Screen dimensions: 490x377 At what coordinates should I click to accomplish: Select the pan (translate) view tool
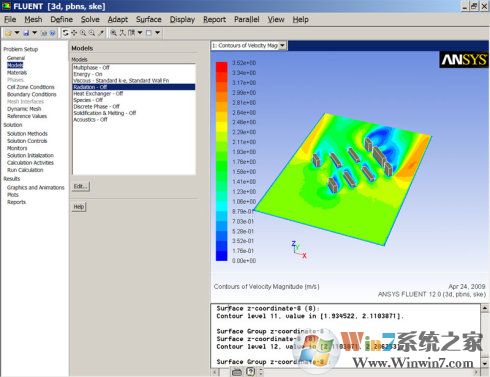(74, 33)
